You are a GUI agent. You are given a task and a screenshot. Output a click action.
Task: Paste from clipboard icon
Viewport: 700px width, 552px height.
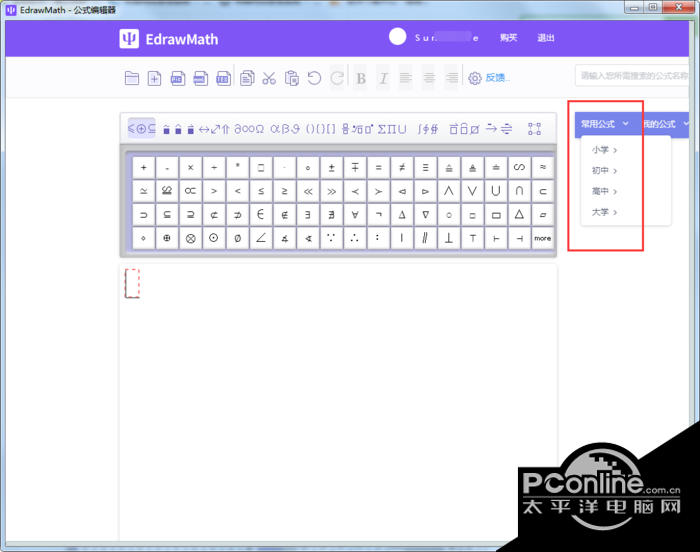click(292, 78)
